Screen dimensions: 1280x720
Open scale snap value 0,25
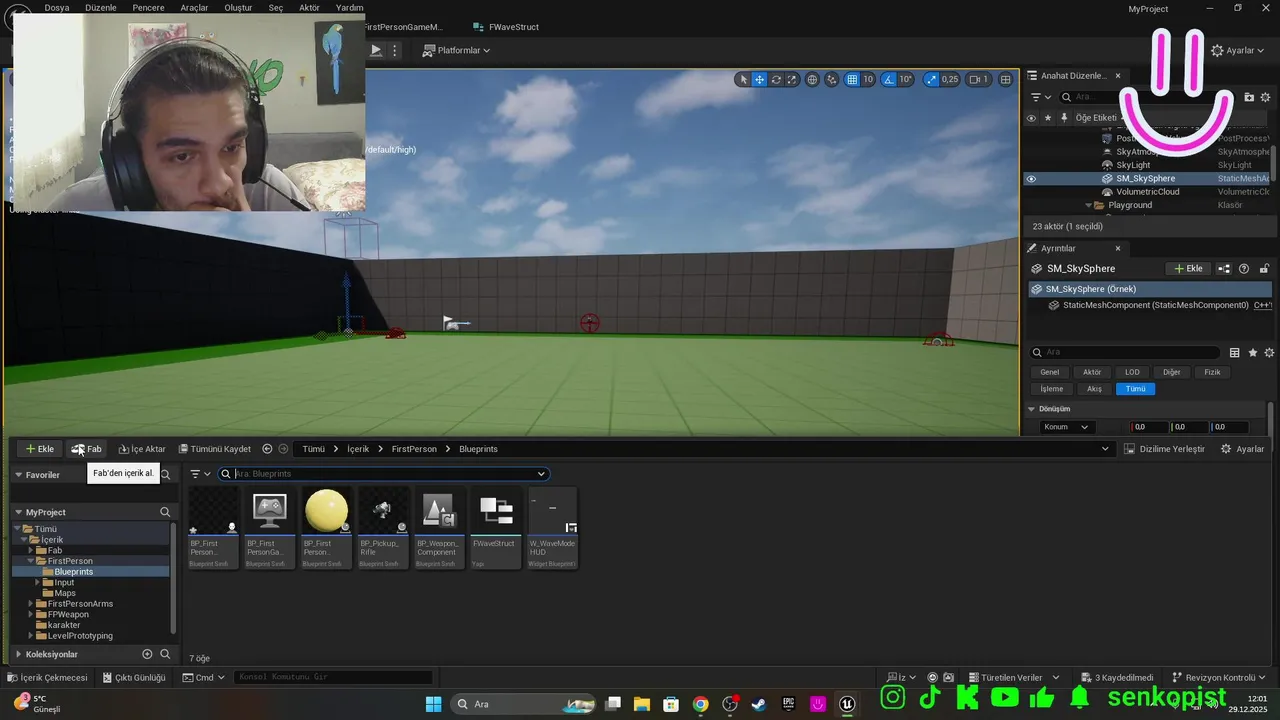pos(950,79)
